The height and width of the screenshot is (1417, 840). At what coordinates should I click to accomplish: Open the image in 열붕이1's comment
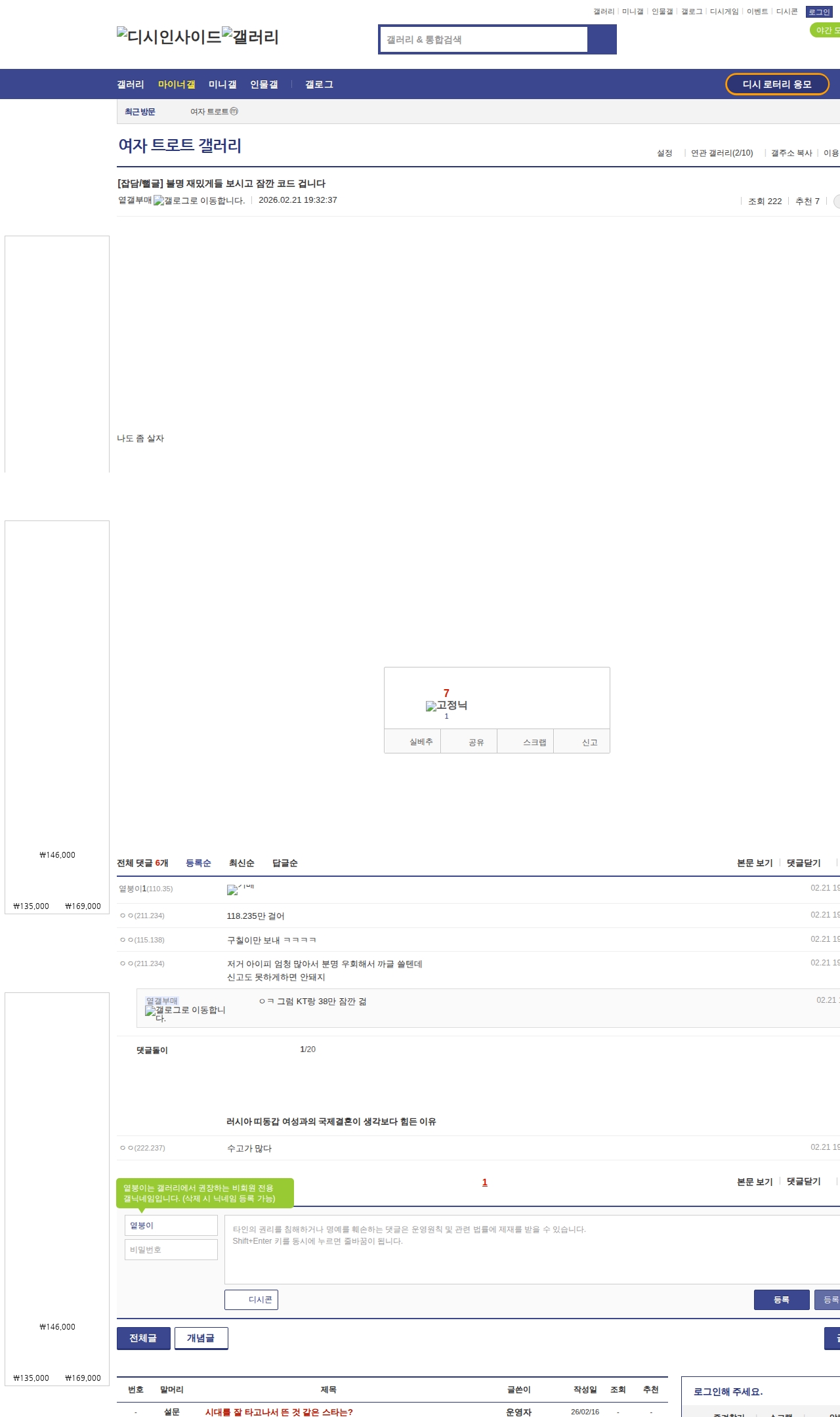[x=240, y=889]
